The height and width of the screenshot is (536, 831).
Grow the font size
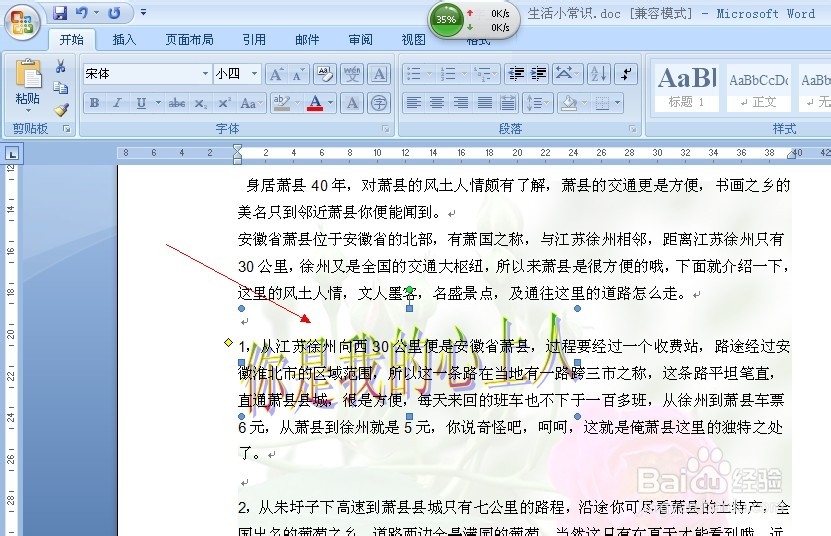(276, 74)
